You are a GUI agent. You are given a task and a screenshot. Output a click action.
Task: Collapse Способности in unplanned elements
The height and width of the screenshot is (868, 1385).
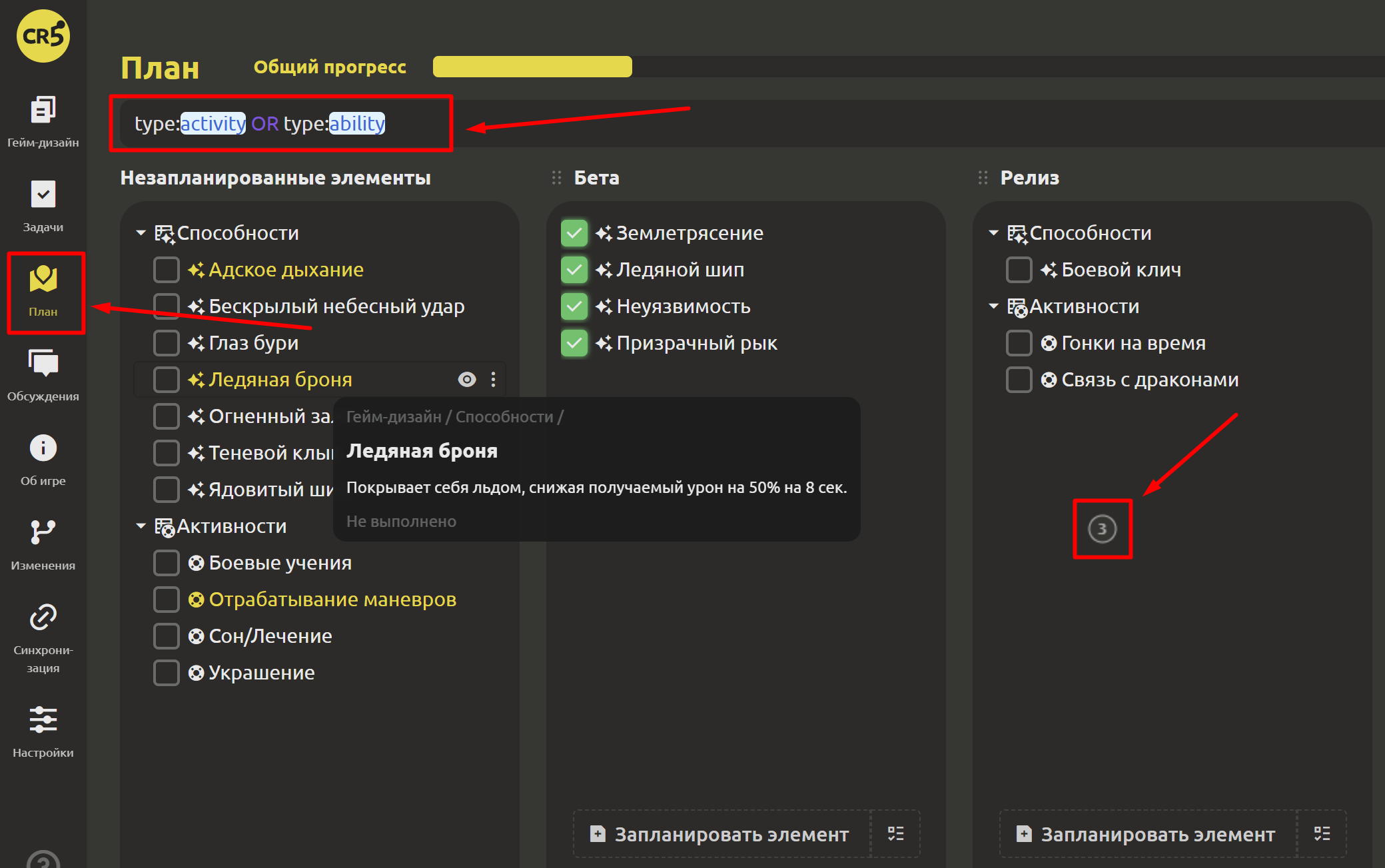tap(141, 233)
